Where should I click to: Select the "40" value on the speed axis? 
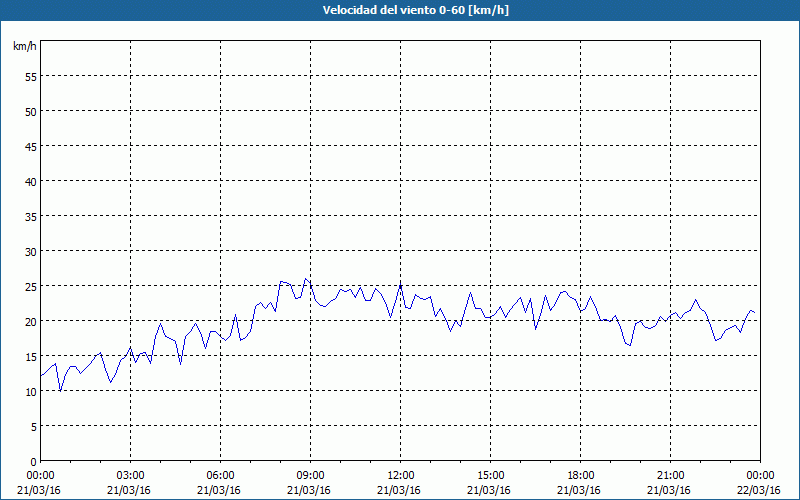31,184
